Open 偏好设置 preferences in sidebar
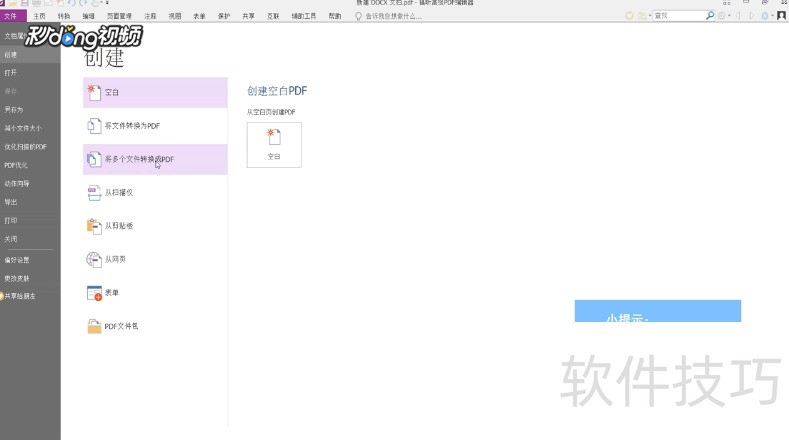 coord(16,259)
